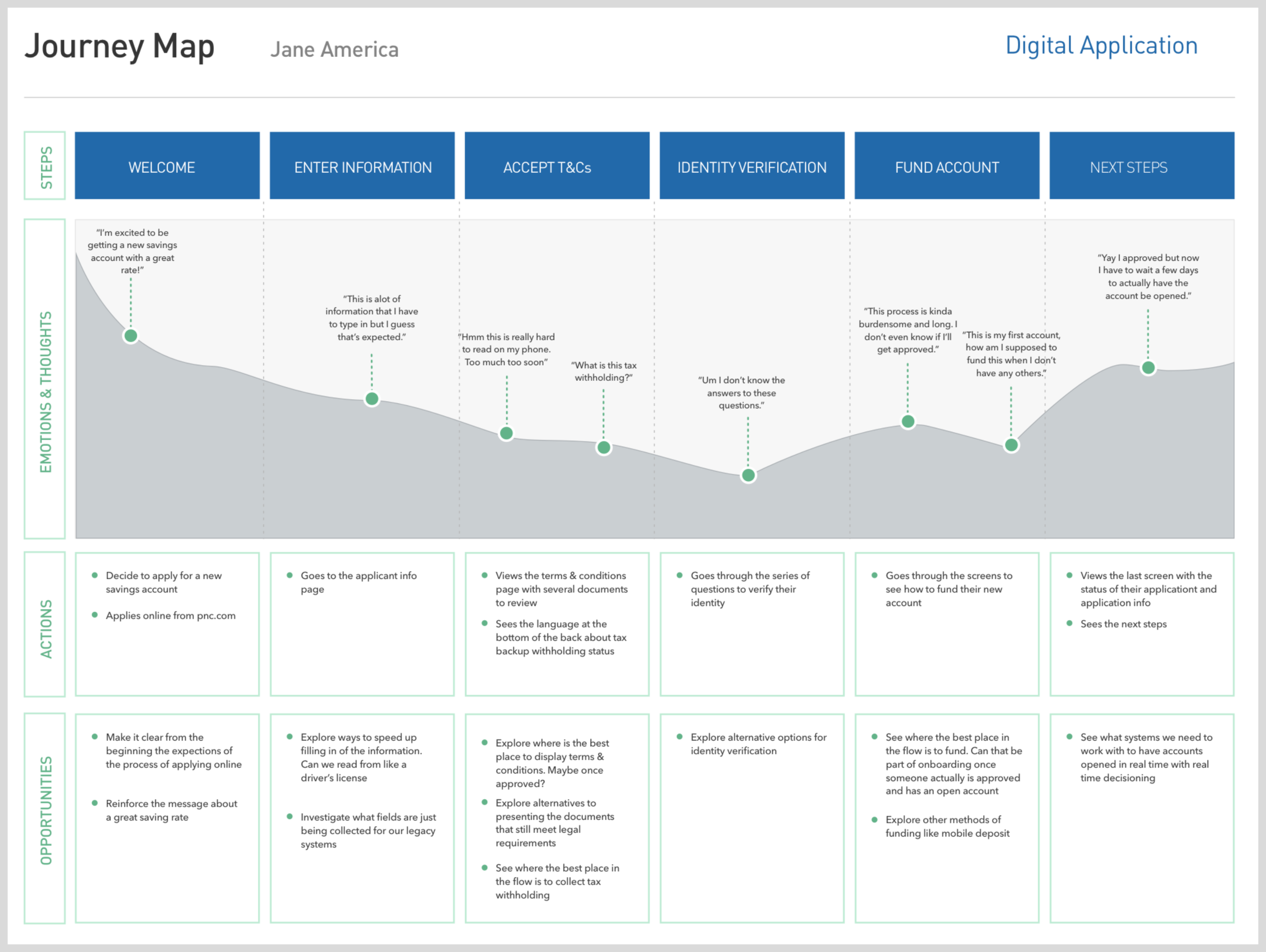1266x952 pixels.
Task: Click the green emotion dot under "I'm excited" quote
Action: pyautogui.click(x=130, y=336)
